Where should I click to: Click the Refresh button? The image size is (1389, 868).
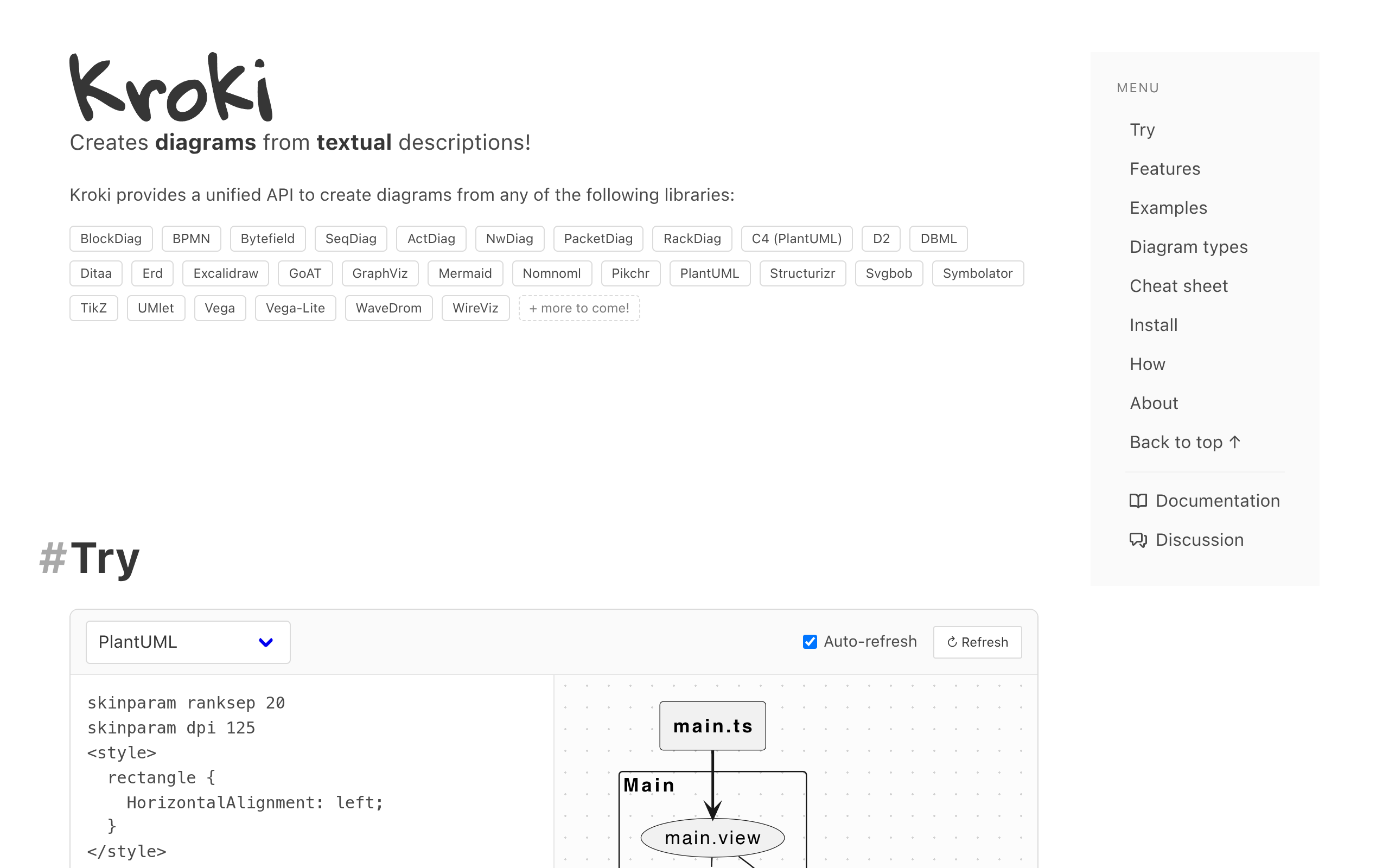point(978,642)
